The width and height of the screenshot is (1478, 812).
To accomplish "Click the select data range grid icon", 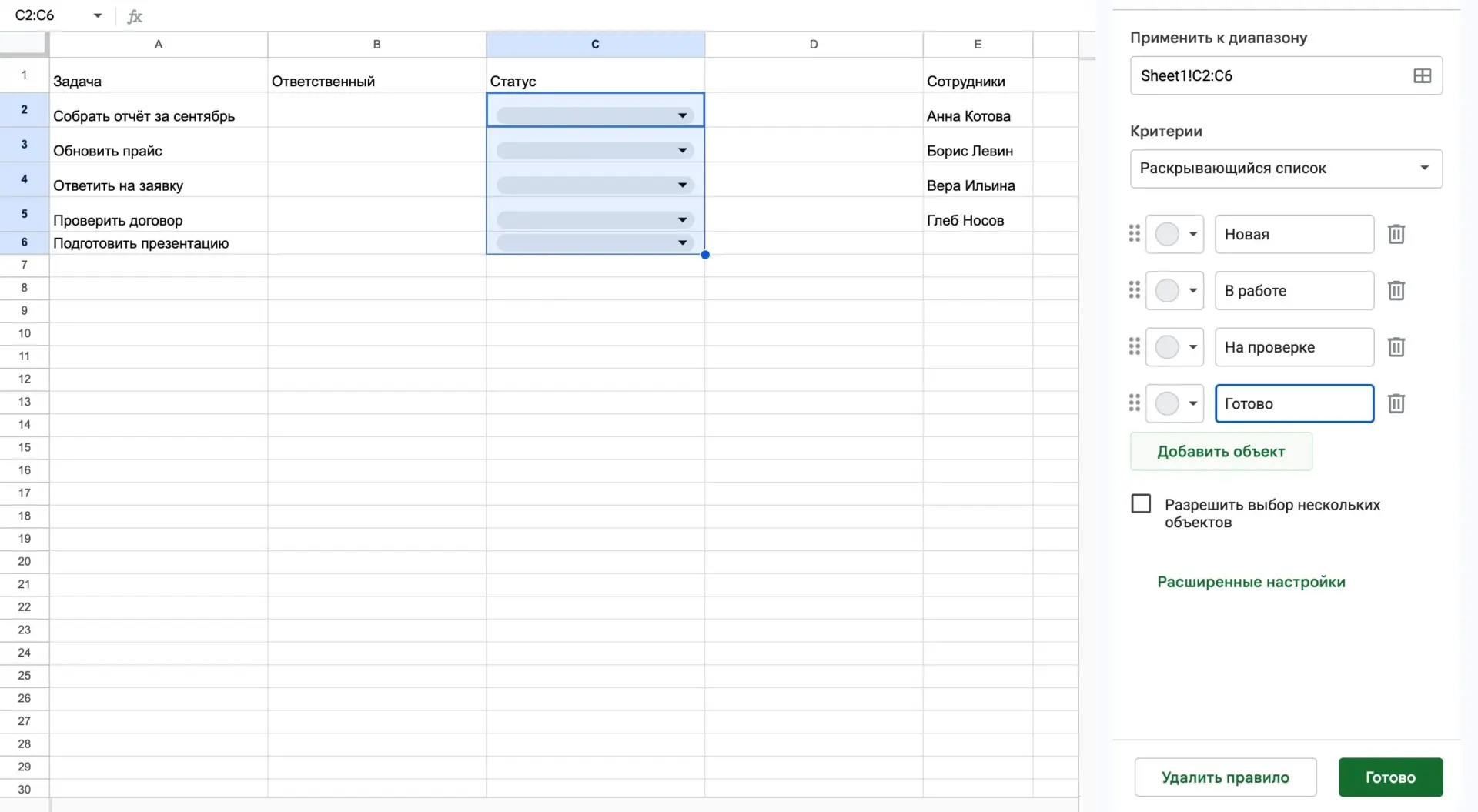I will pos(1422,75).
